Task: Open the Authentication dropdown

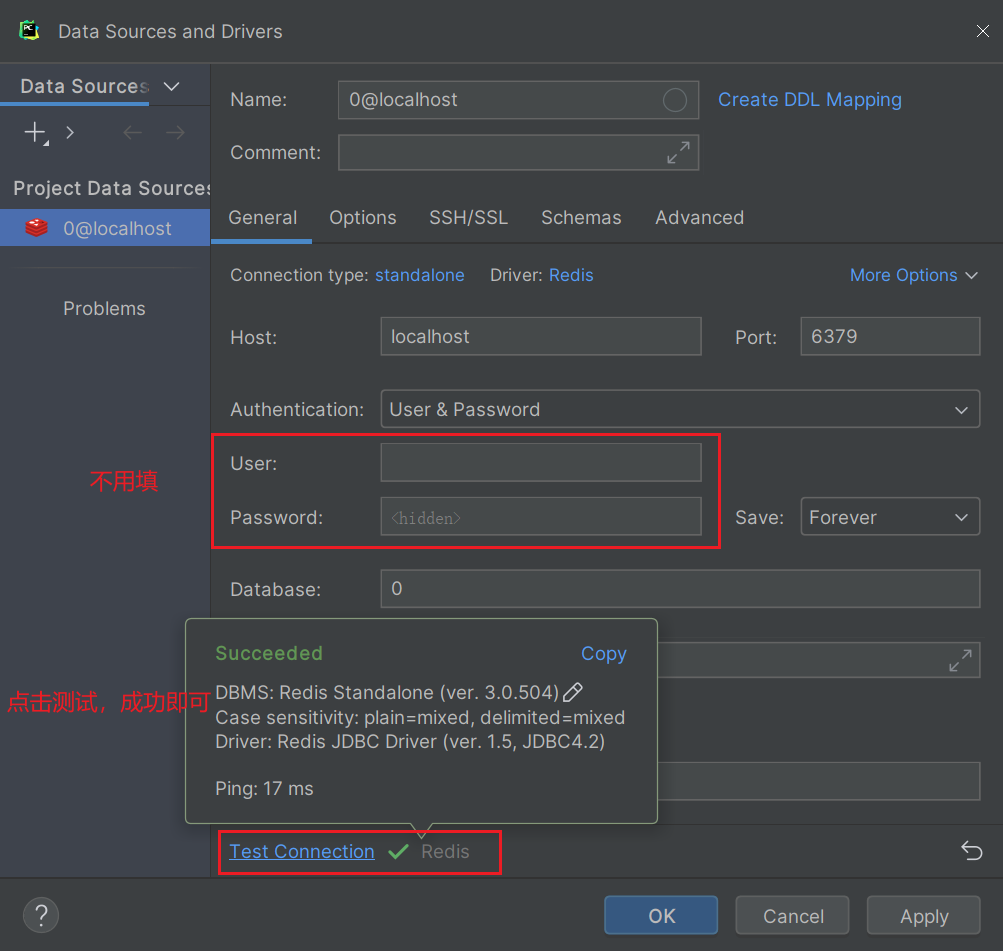Action: (680, 409)
